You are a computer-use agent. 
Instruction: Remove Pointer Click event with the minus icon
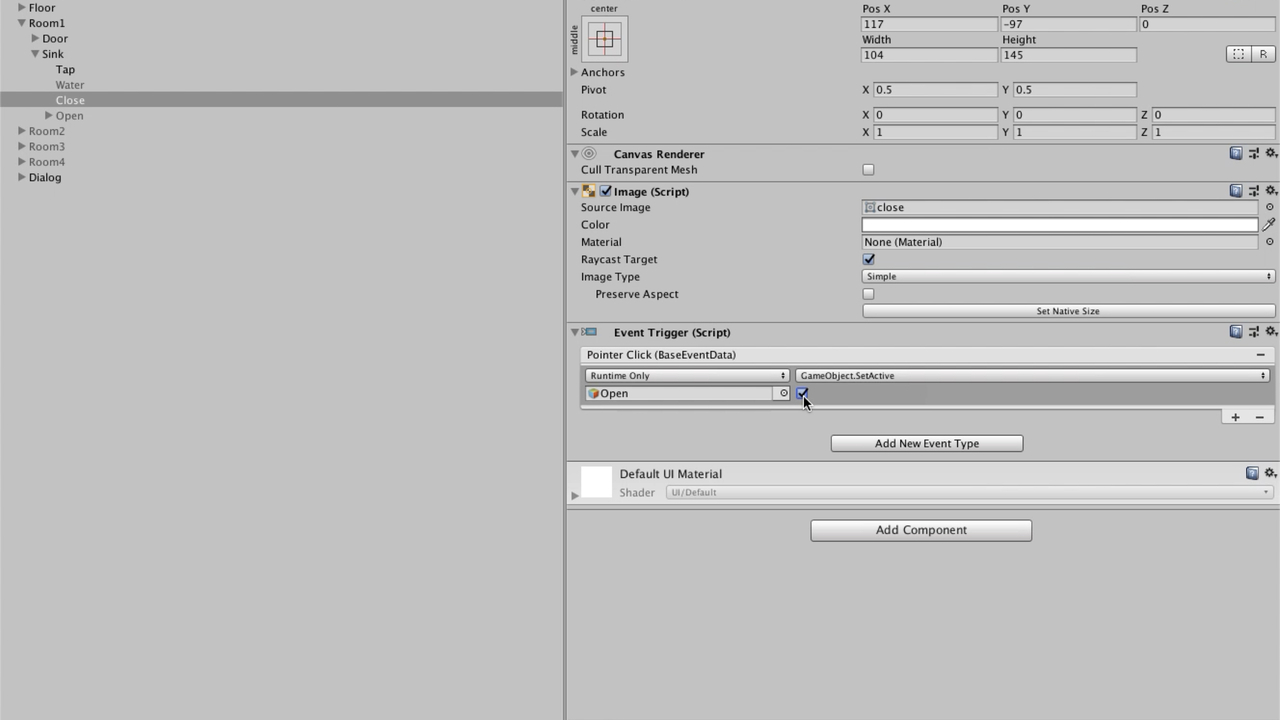(x=1260, y=355)
